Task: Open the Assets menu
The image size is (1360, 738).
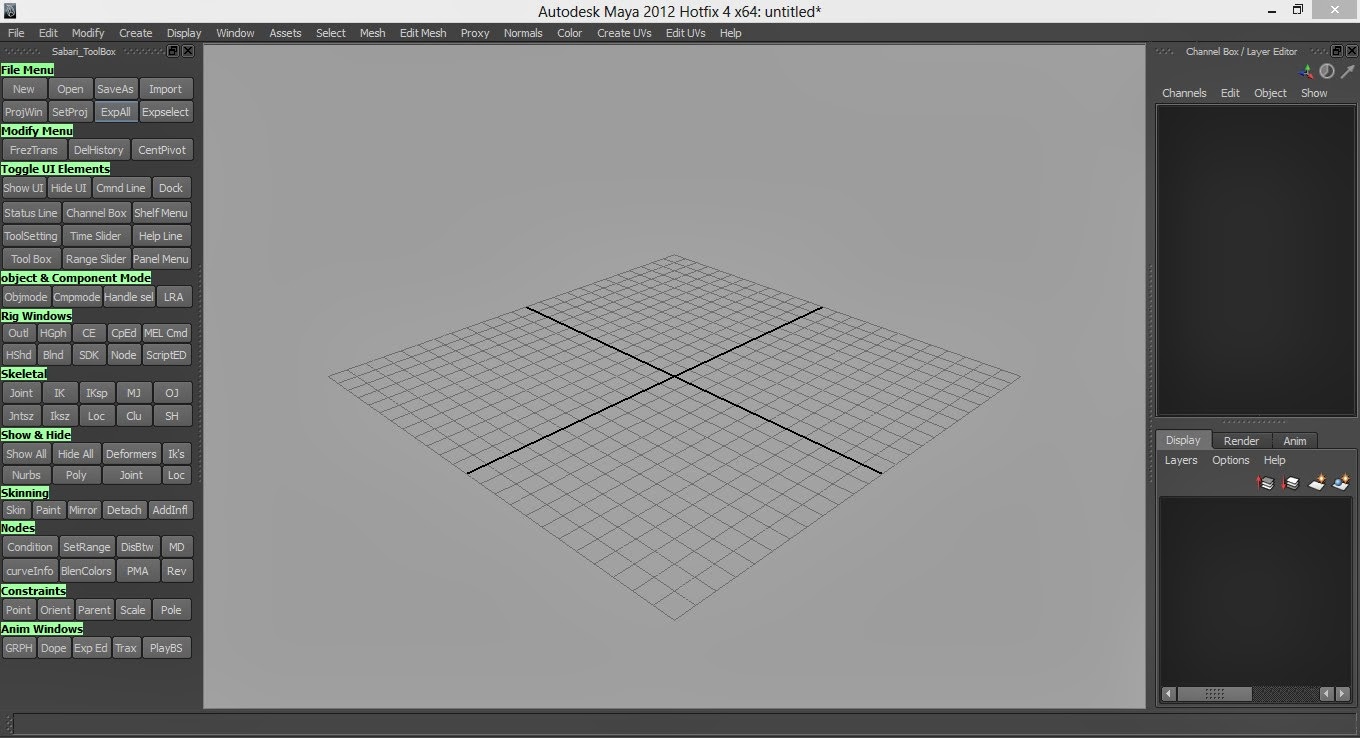Action: (x=285, y=33)
